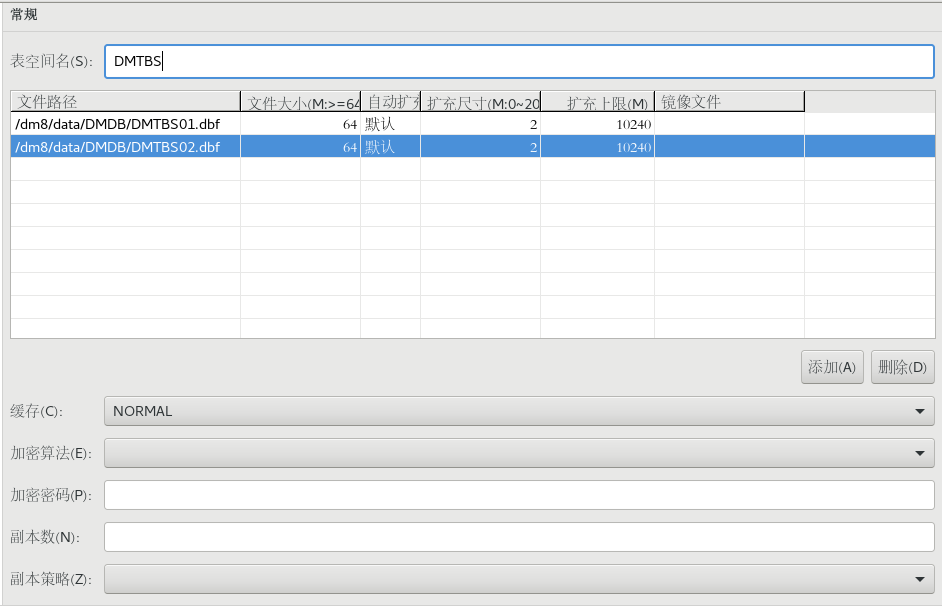Click the 扩充上限(M) column header
Screen dimensions: 942x606
[598, 102]
